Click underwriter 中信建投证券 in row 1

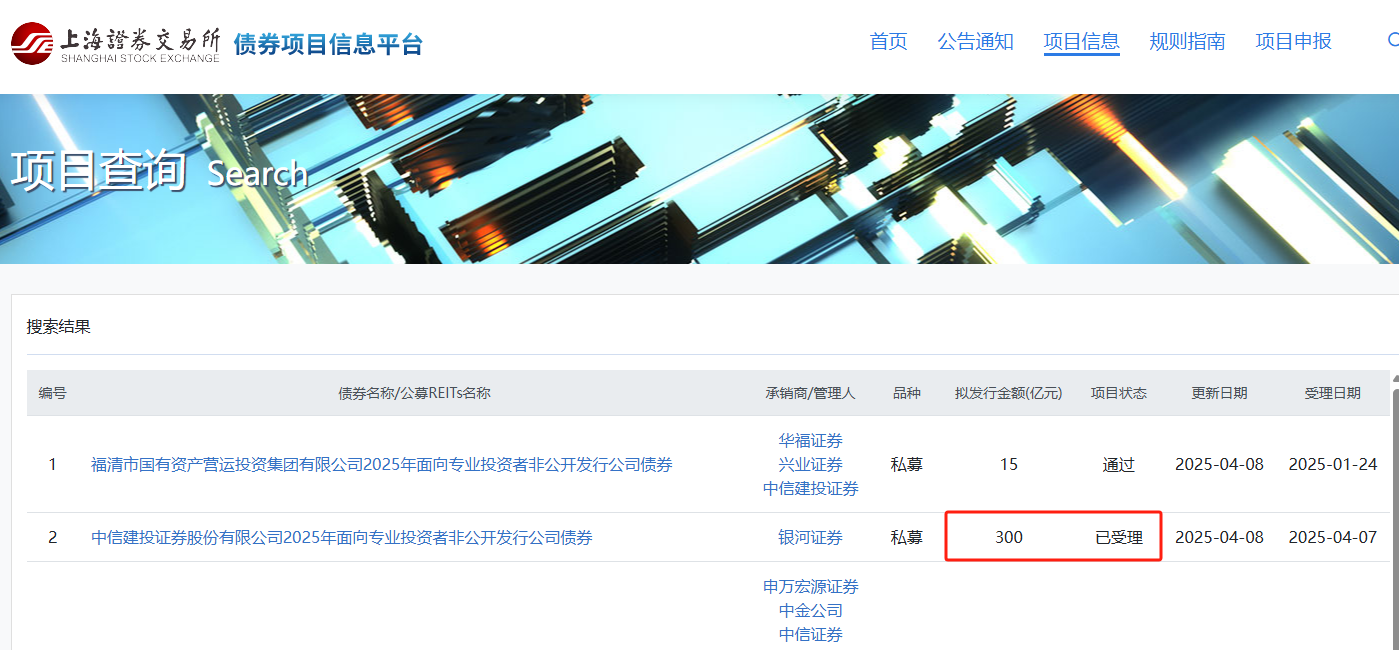(x=811, y=488)
